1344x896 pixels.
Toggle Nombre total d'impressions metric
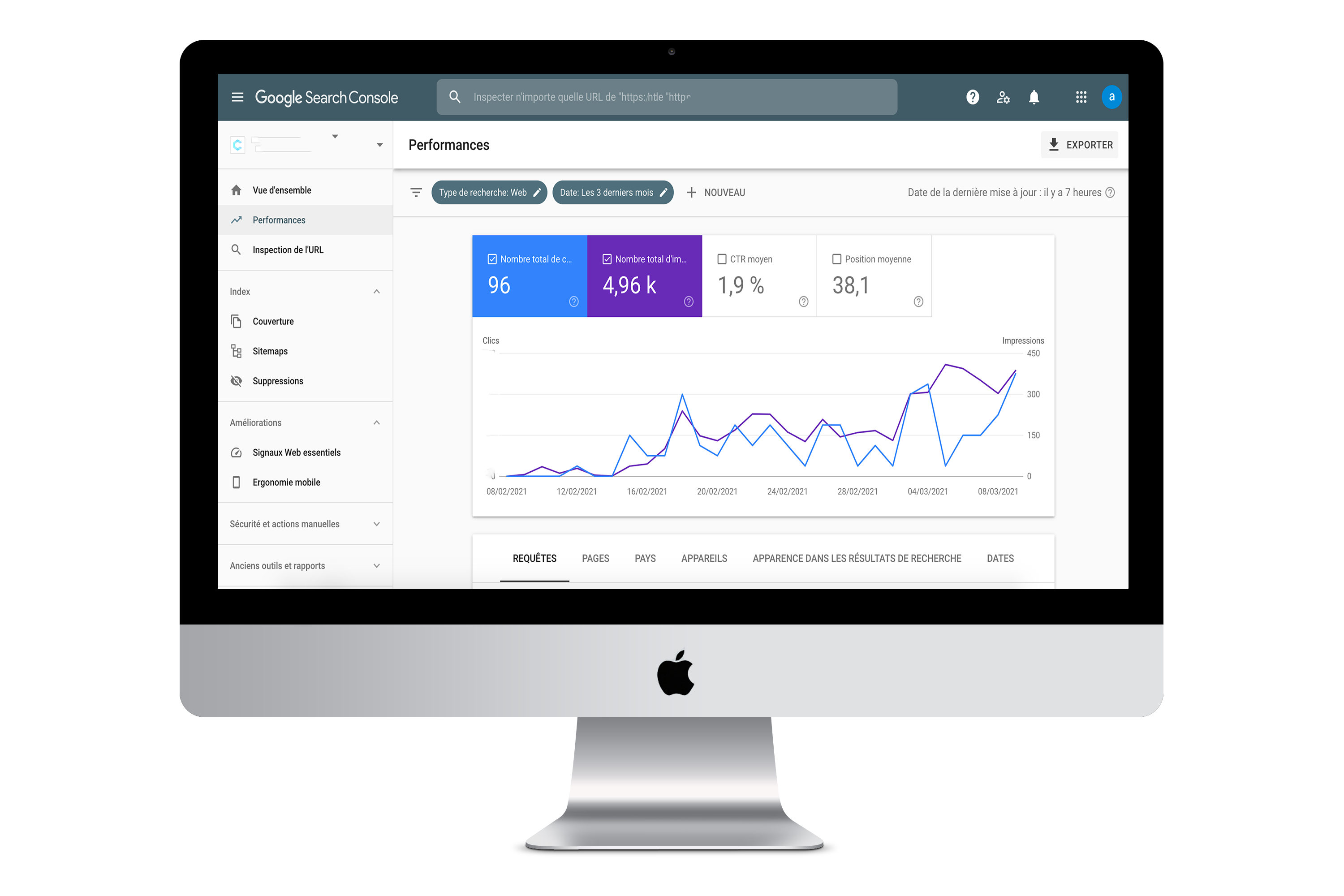(647, 274)
